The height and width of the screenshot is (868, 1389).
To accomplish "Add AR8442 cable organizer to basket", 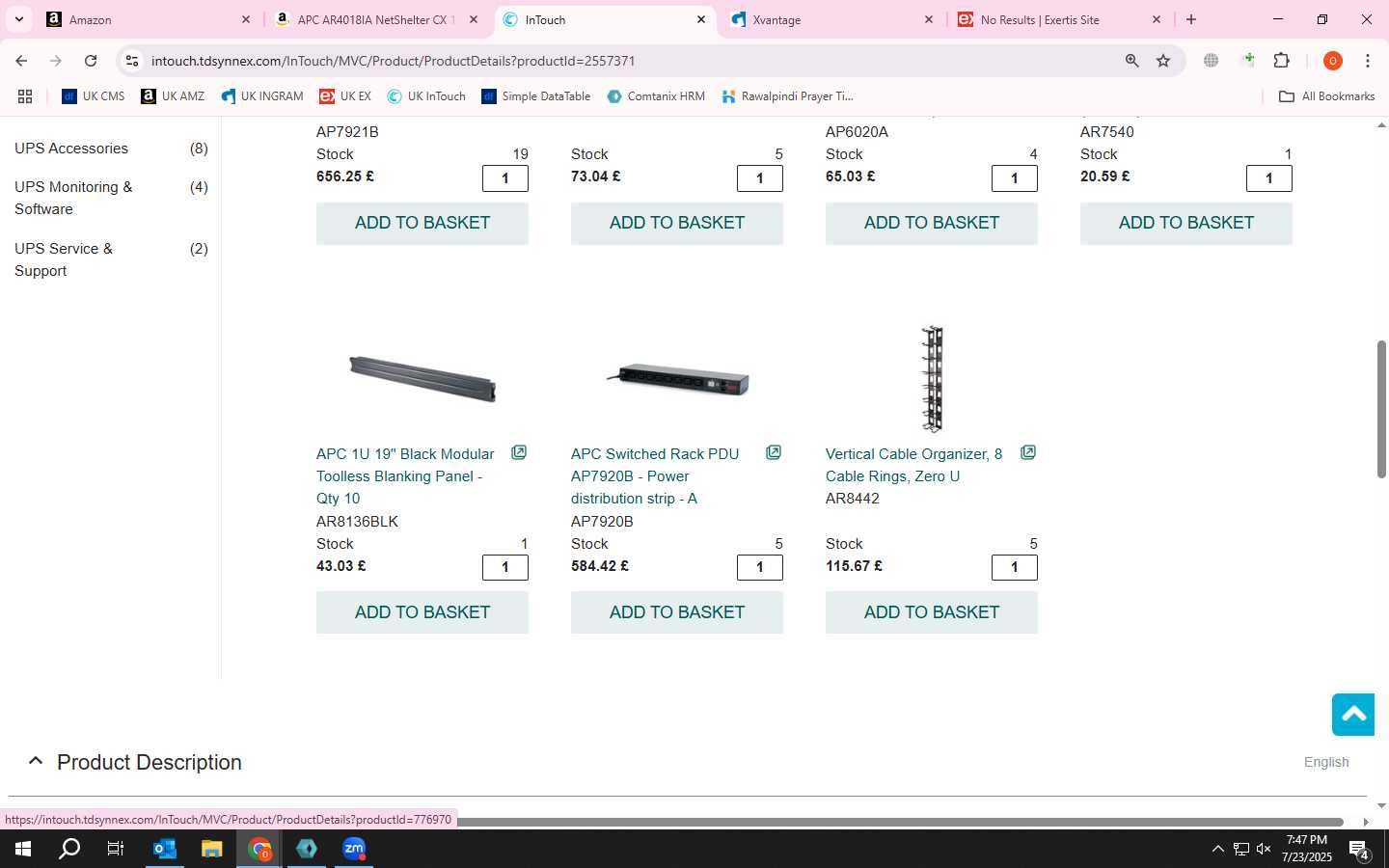I will pyautogui.click(x=932, y=612).
